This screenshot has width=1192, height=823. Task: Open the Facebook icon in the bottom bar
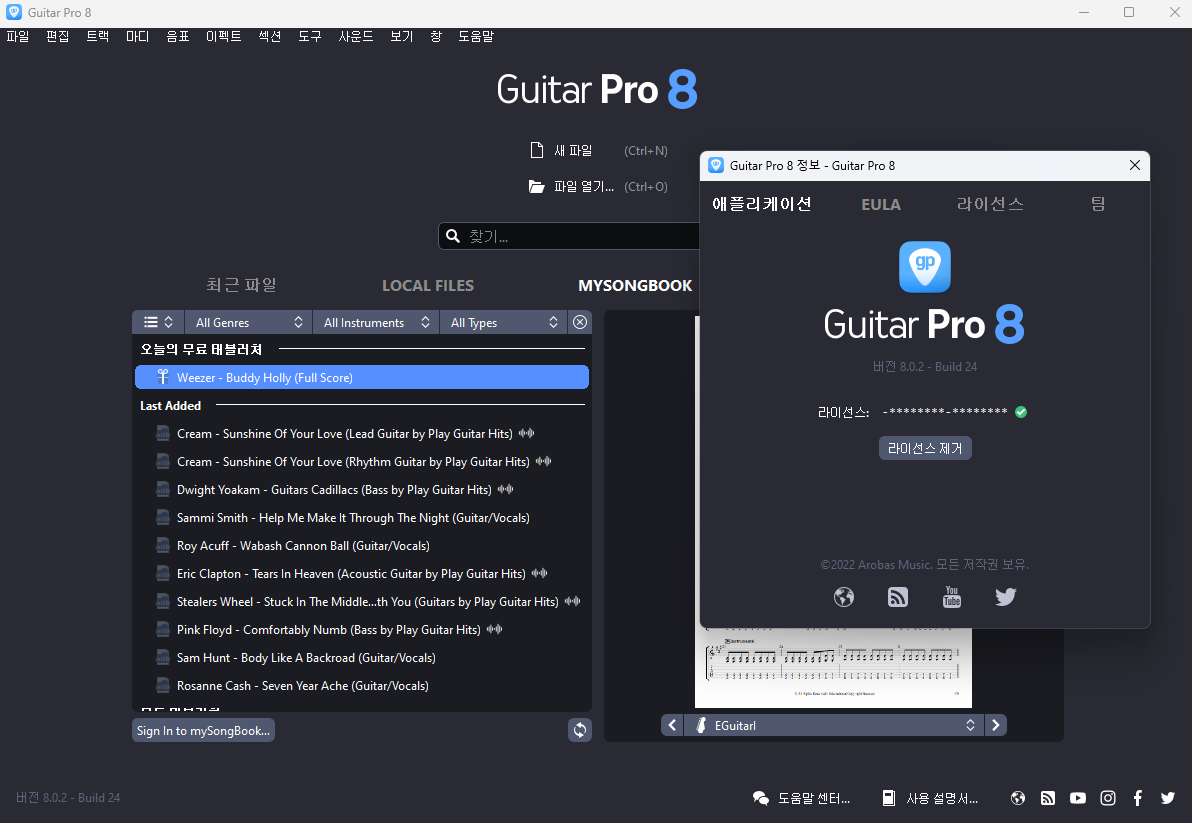coord(1138,798)
